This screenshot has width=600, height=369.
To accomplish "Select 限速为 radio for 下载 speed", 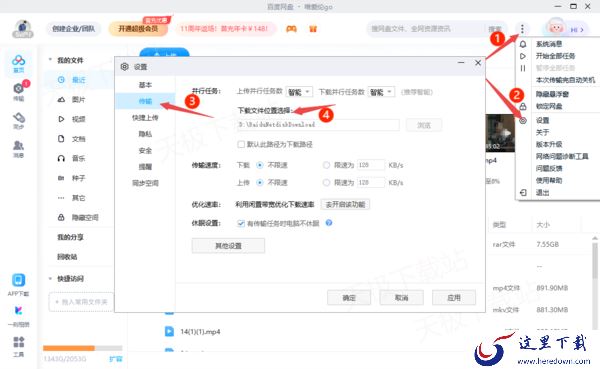I will click(326, 165).
